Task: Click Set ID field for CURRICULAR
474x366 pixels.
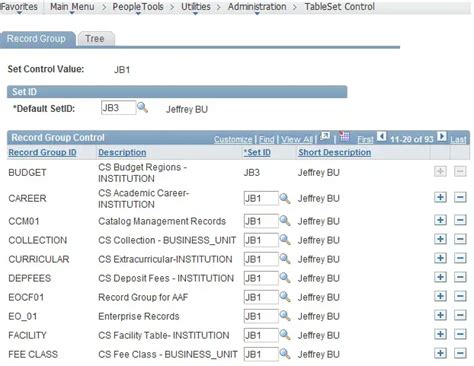Action: [261, 259]
